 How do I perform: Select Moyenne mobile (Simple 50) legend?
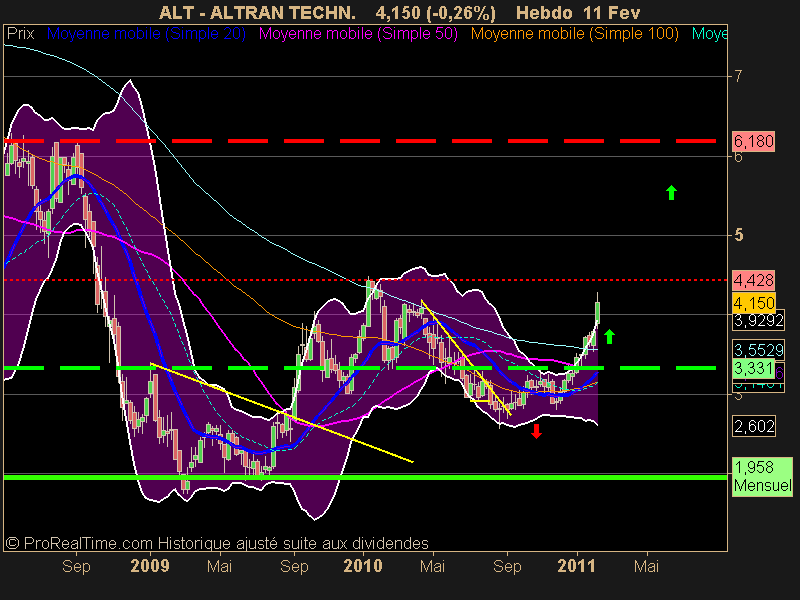point(358,34)
